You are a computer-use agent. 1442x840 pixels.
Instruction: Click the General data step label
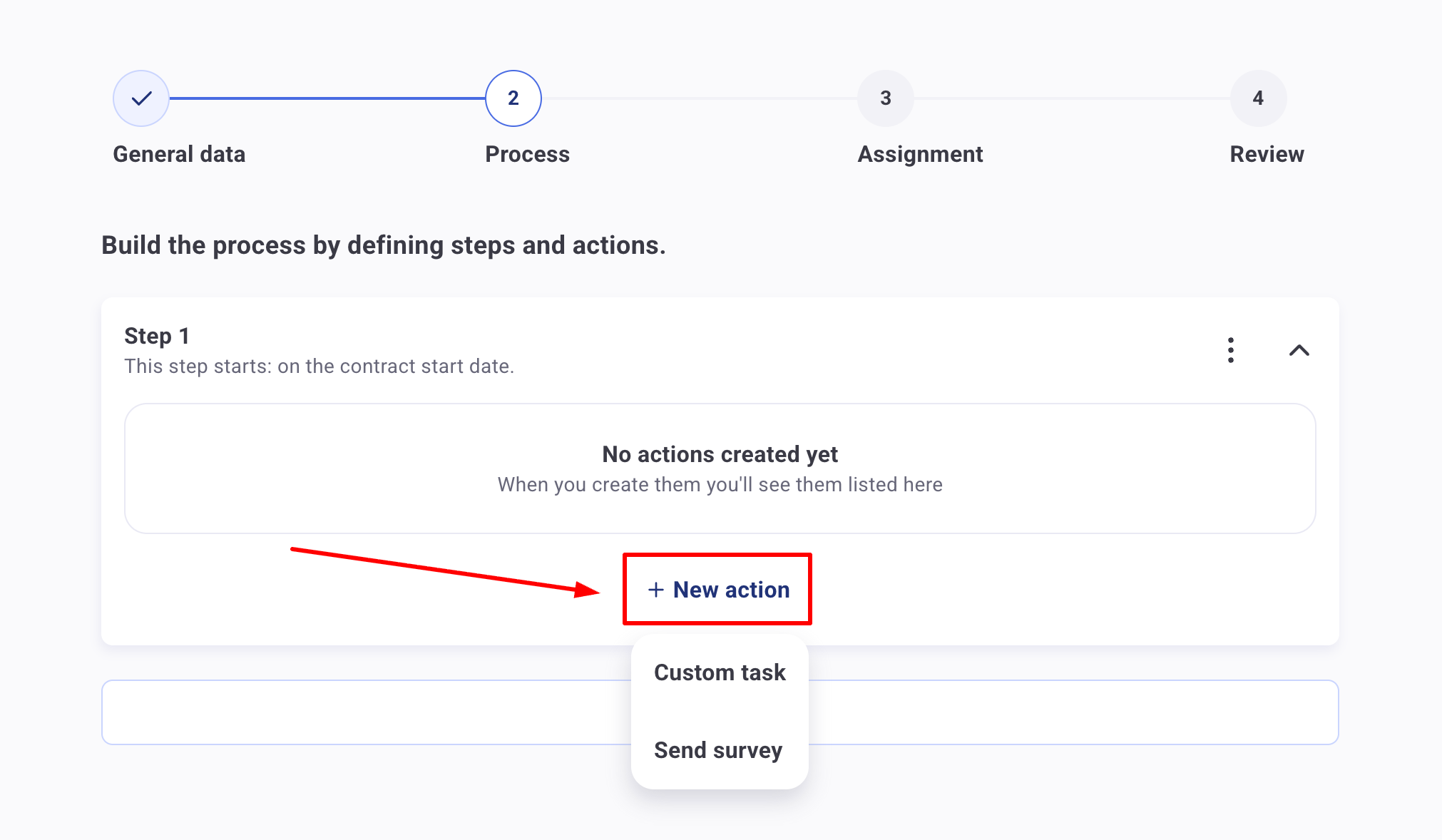(x=179, y=154)
